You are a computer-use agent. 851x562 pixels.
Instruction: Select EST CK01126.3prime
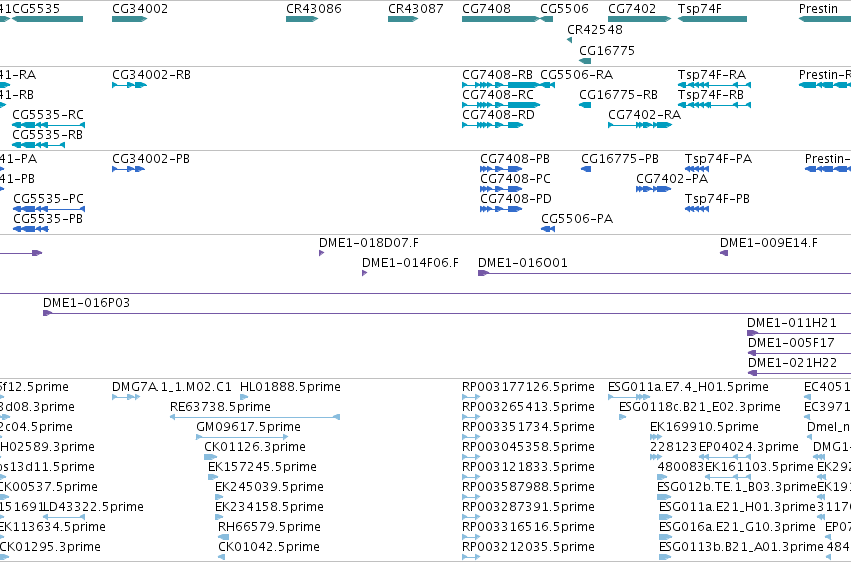point(211,458)
